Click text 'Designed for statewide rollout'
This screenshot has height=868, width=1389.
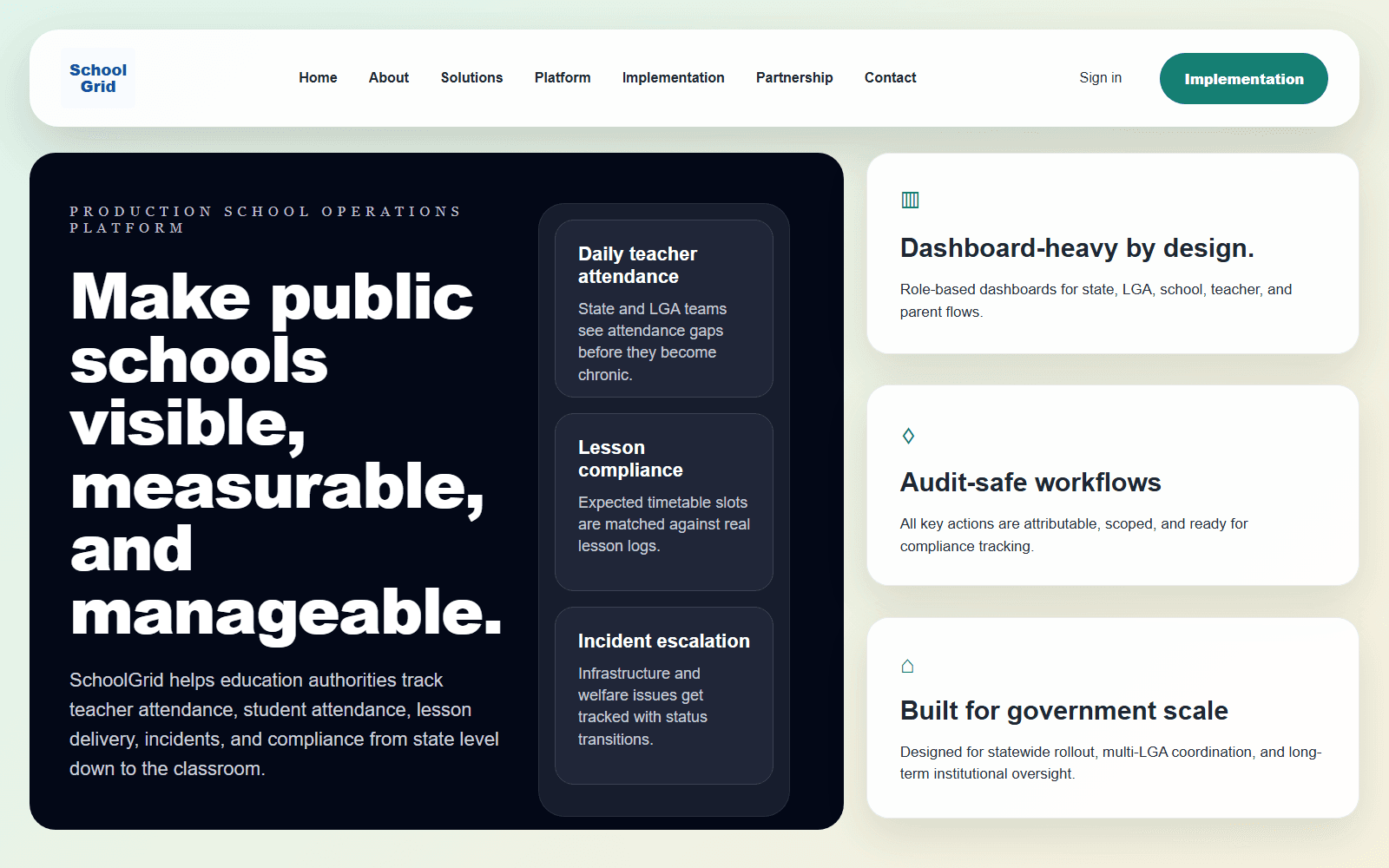[1110, 762]
